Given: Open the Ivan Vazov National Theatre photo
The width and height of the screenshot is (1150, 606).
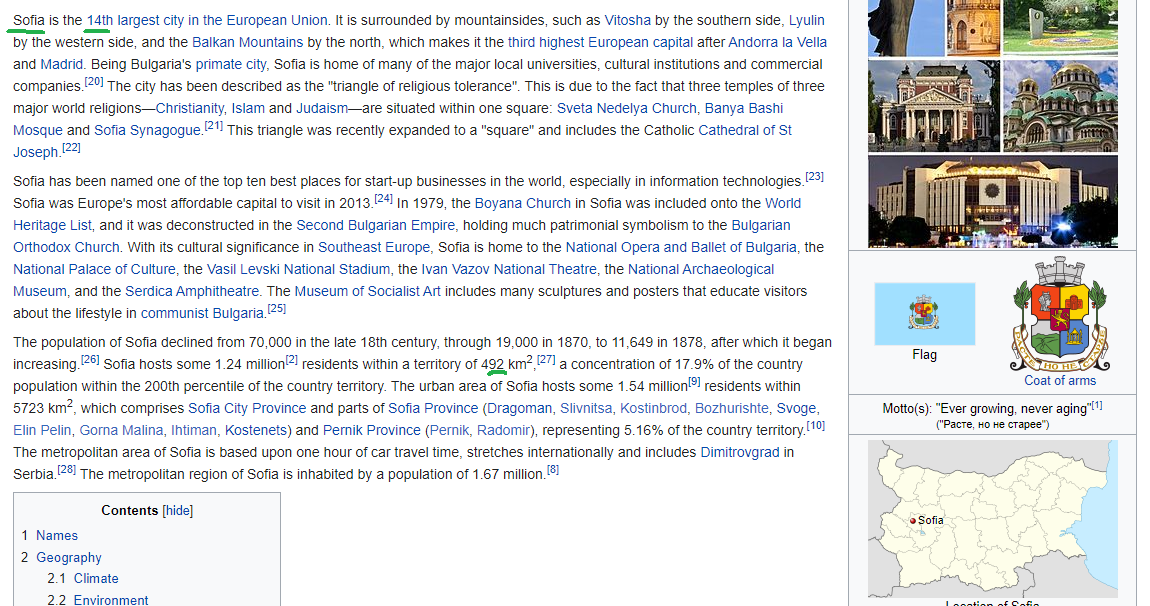Looking at the screenshot, I should point(932,105).
